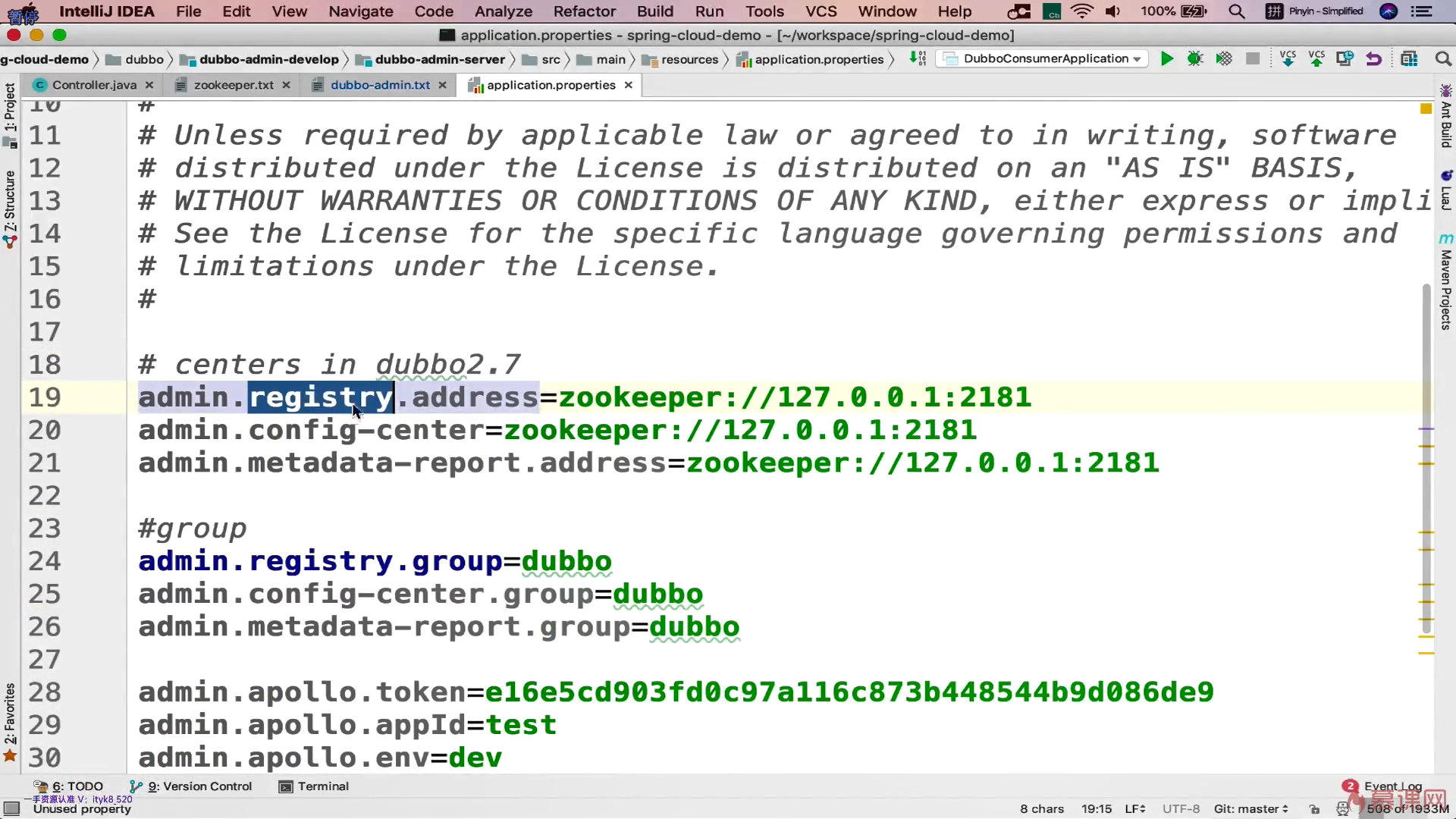Image resolution: width=1456 pixels, height=819 pixels.
Task: Open the DubboConsumerApplication run configuration dropdown
Action: 1043,59
